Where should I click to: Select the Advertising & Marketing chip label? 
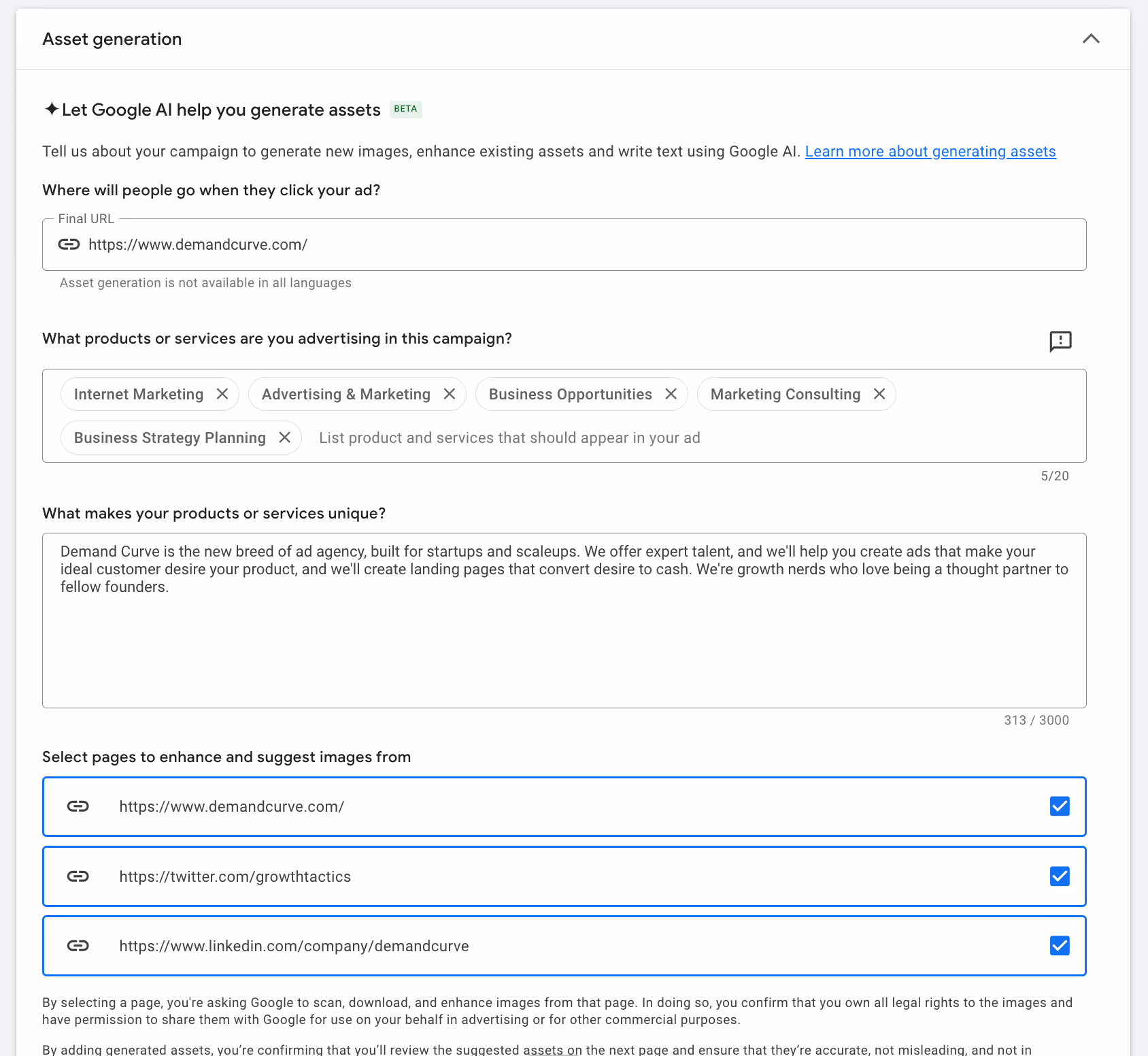pyautogui.click(x=346, y=395)
